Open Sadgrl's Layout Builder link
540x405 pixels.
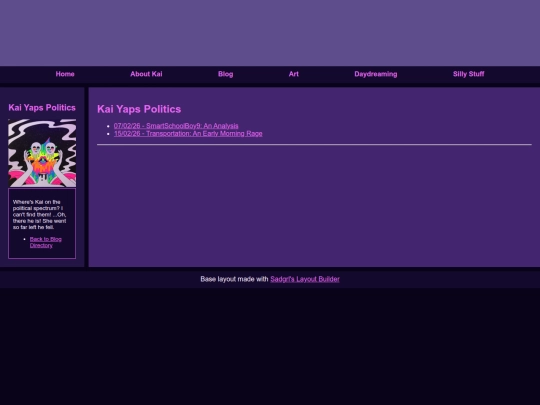pos(305,279)
